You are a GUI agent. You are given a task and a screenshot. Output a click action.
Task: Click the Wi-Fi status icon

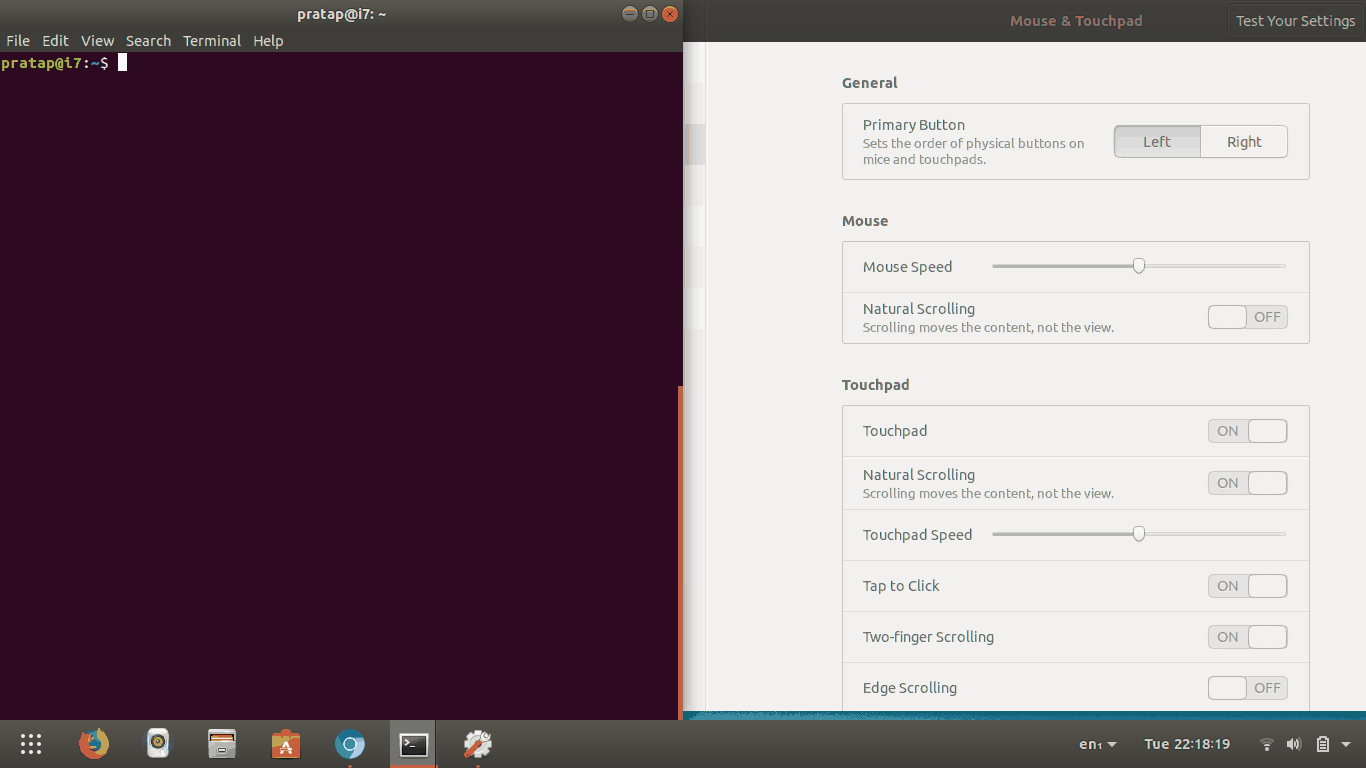click(x=1266, y=744)
